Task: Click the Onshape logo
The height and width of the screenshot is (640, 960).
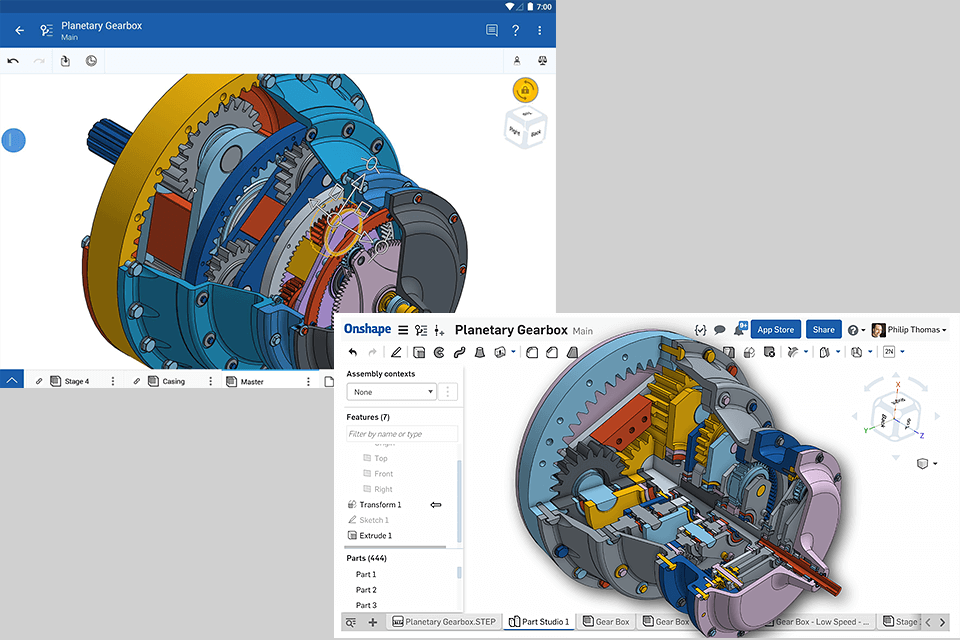Action: [x=366, y=329]
